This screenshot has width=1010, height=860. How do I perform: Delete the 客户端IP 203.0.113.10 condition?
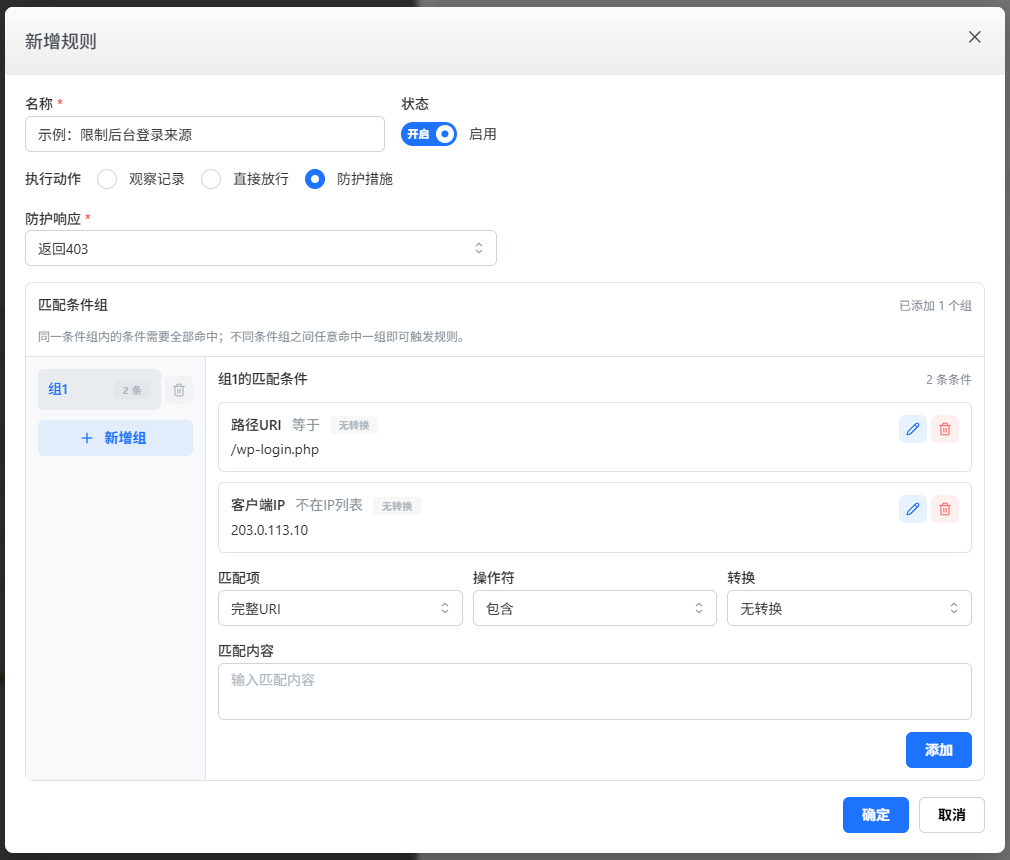coord(945,509)
